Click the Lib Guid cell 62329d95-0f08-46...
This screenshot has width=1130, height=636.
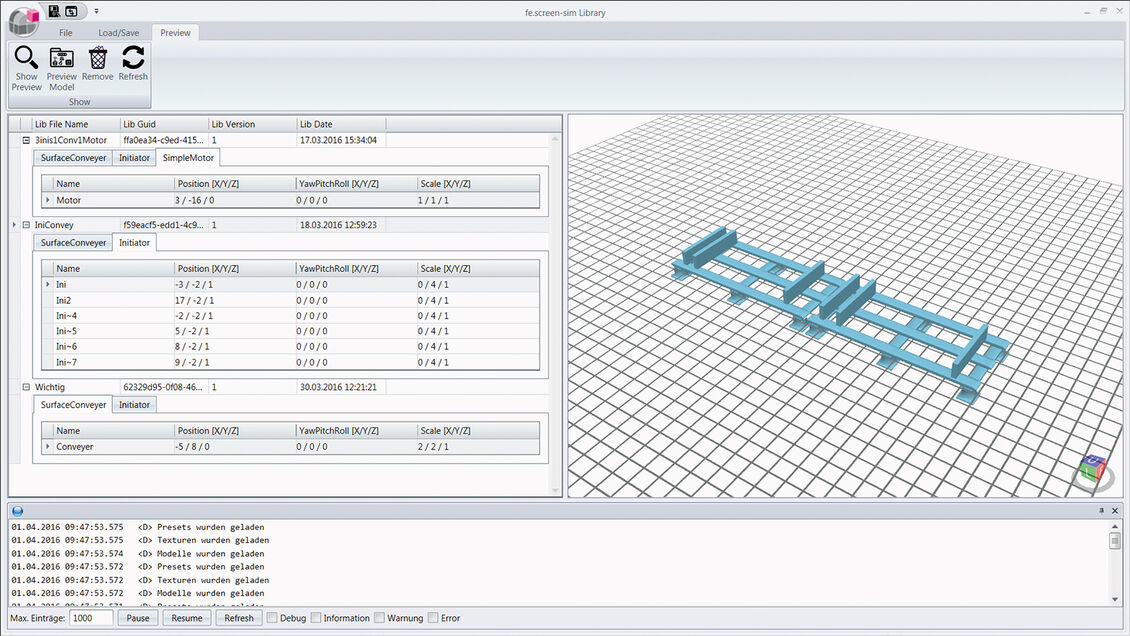point(164,388)
